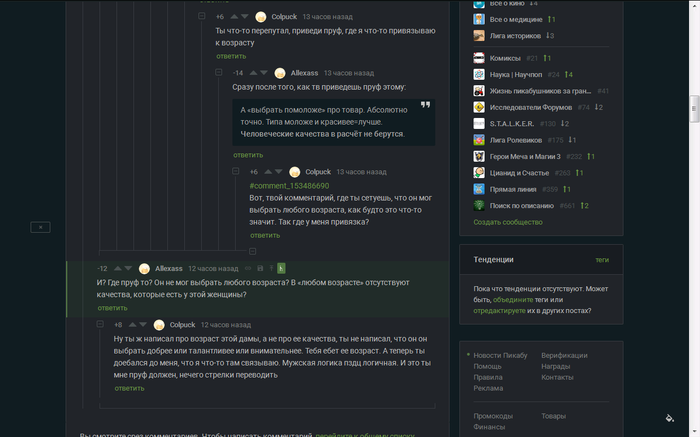Collapse the Allexass -14 comment branch
700x437 pixels.
coord(216,73)
